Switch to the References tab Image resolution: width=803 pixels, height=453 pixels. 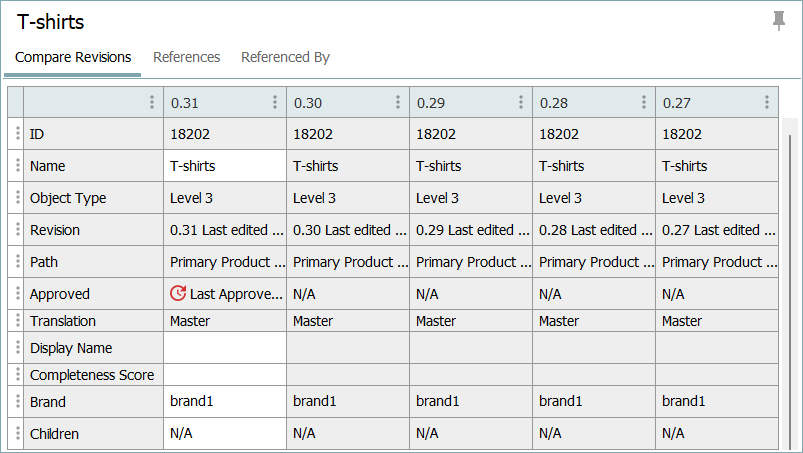[186, 57]
